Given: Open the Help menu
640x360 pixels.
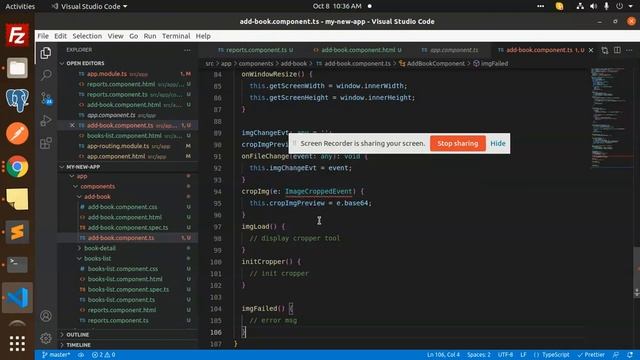Looking at the screenshot, I should click(x=203, y=36).
